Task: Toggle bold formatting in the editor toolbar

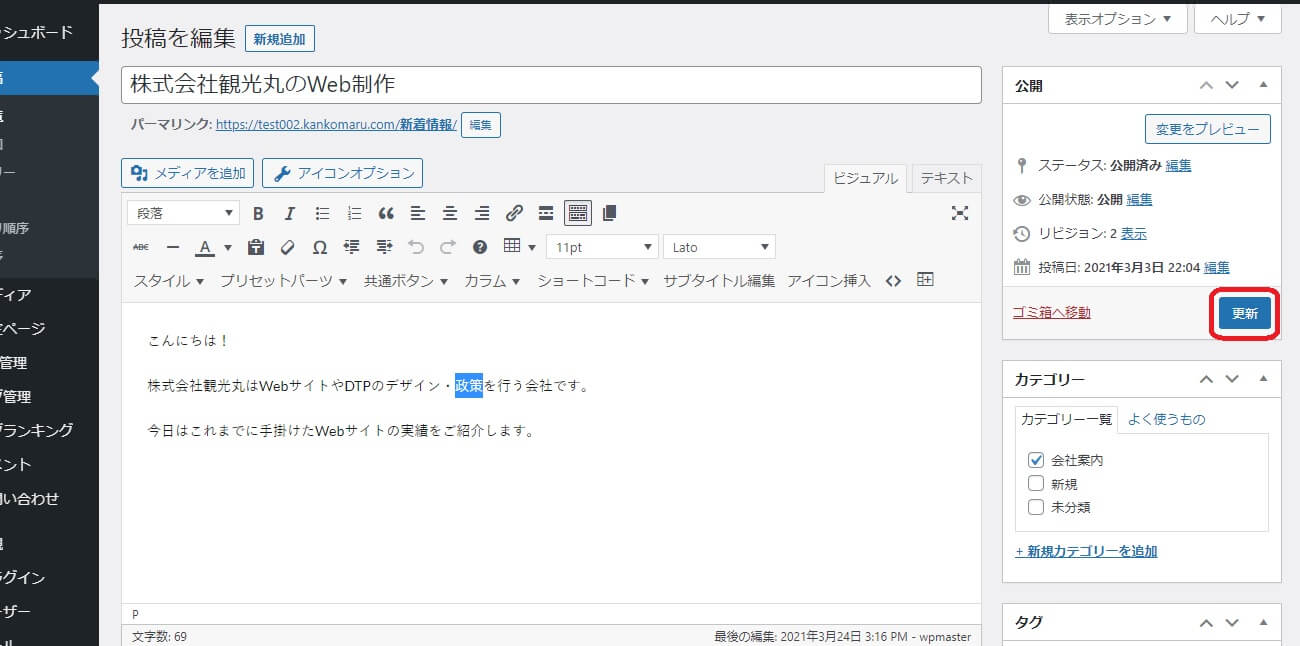Action: (258, 212)
